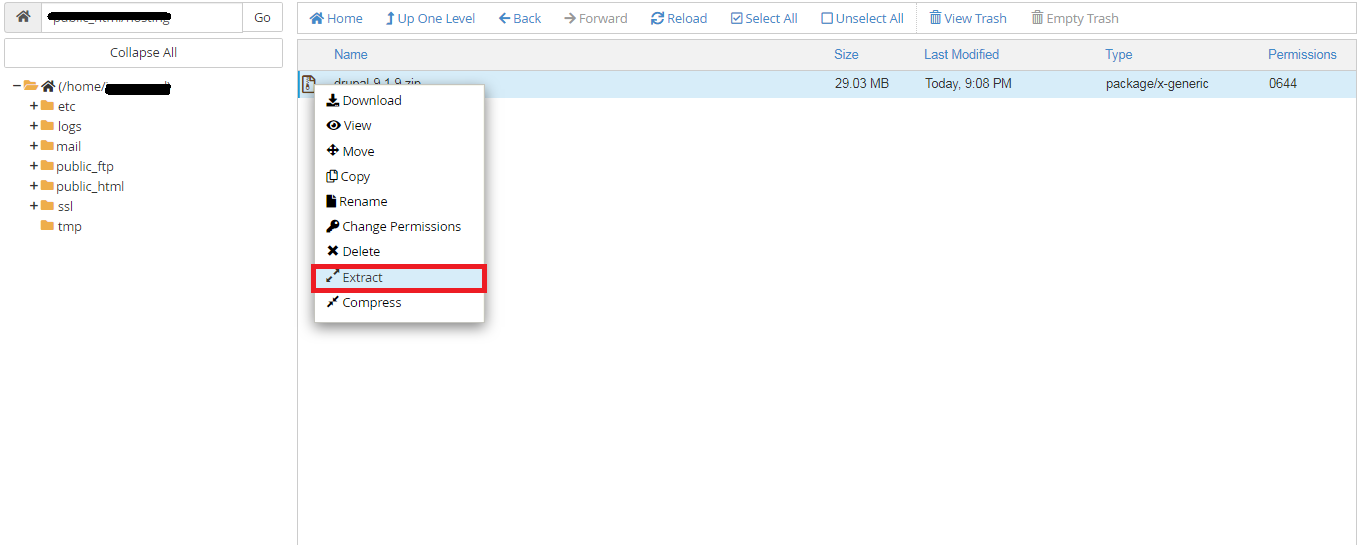
Task: Navigate Back in file manager
Action: tap(520, 18)
